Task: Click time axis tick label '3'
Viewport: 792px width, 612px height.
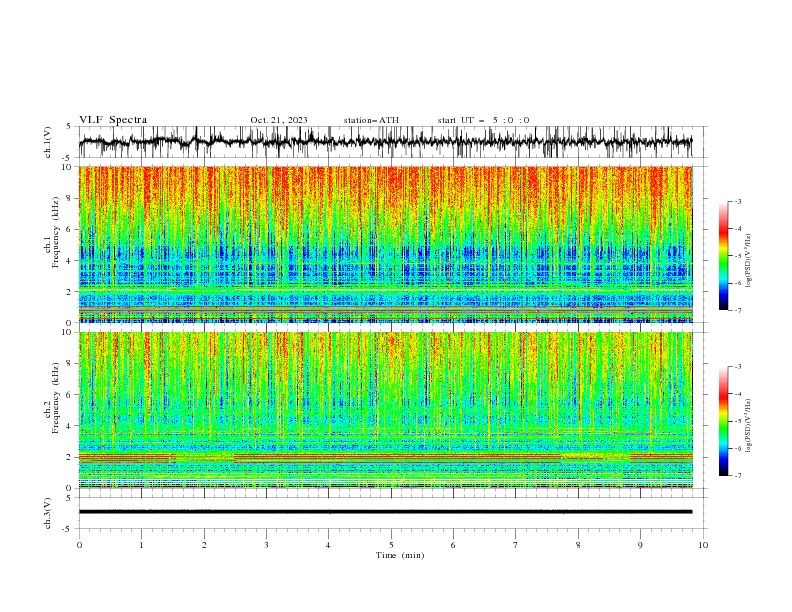Action: point(266,545)
